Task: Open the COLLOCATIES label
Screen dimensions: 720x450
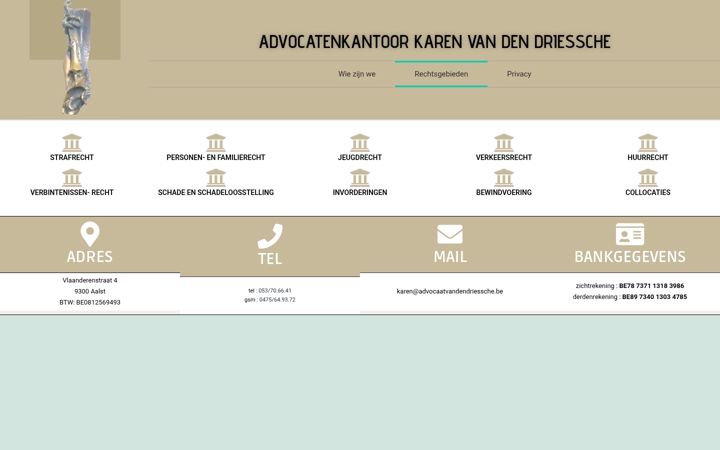Action: [647, 192]
